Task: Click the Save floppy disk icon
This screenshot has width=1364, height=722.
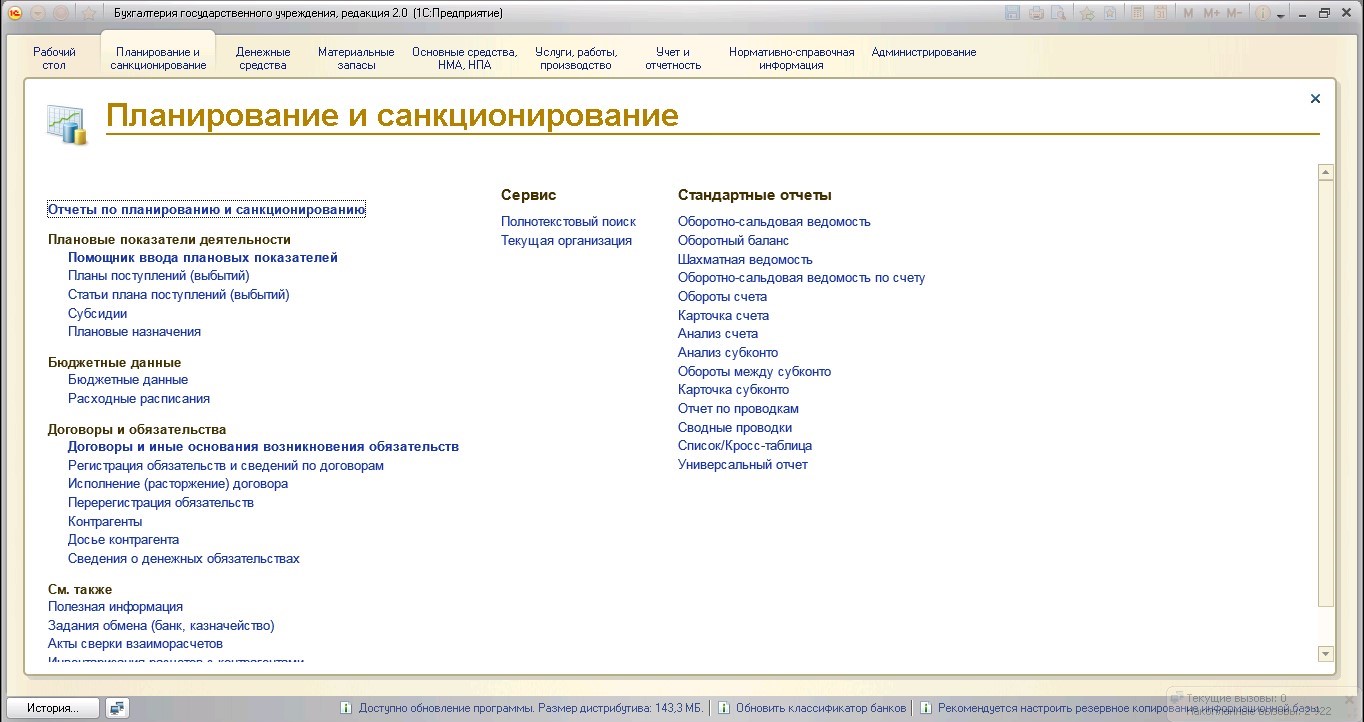Action: pyautogui.click(x=1012, y=13)
